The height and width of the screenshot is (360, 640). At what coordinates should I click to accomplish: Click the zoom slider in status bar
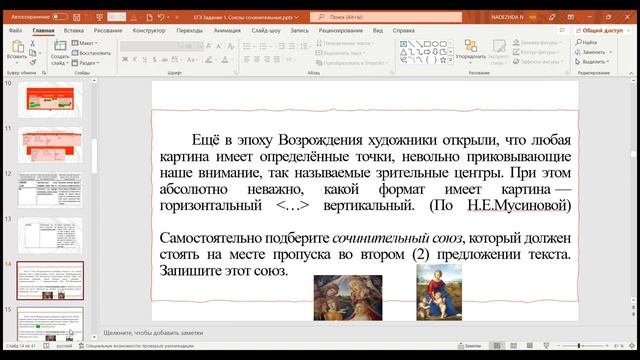point(582,346)
